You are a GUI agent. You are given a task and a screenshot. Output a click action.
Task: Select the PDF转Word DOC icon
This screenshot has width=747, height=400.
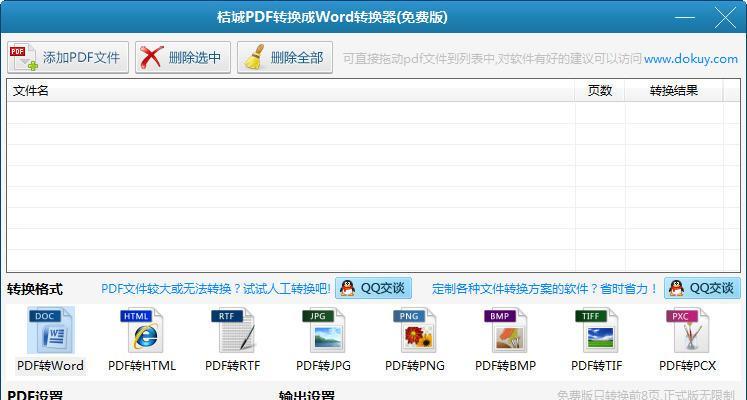pyautogui.click(x=51, y=330)
